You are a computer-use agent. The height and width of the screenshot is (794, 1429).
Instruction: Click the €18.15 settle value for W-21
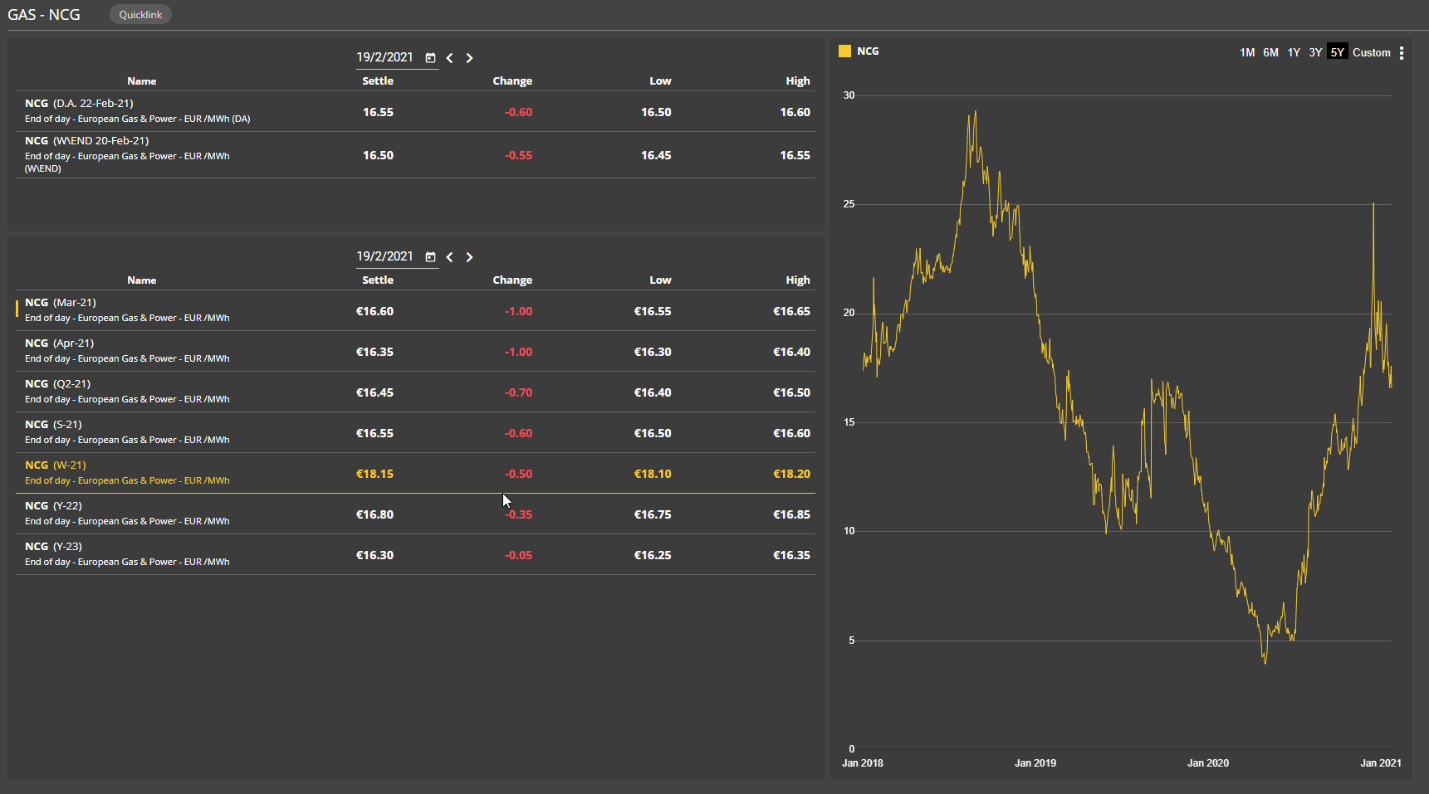click(375, 473)
